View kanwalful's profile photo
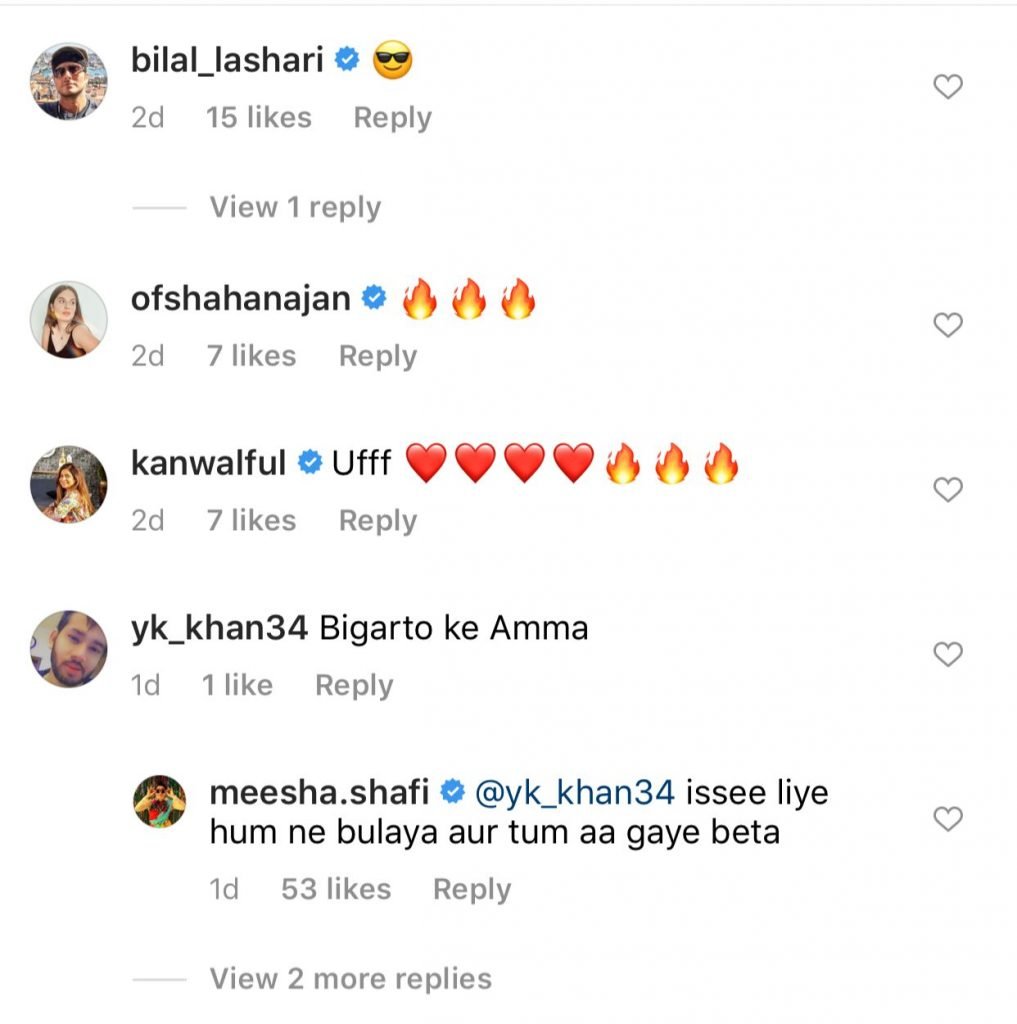 69,484
